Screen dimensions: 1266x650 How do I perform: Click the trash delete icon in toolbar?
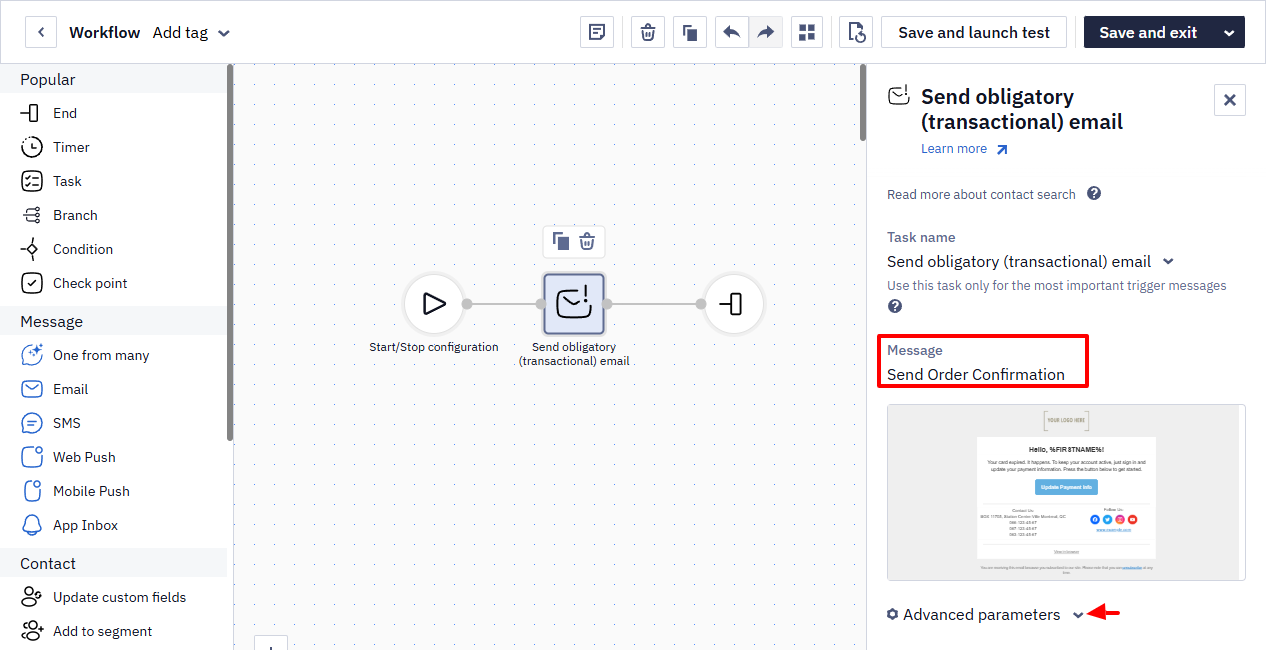(x=648, y=32)
